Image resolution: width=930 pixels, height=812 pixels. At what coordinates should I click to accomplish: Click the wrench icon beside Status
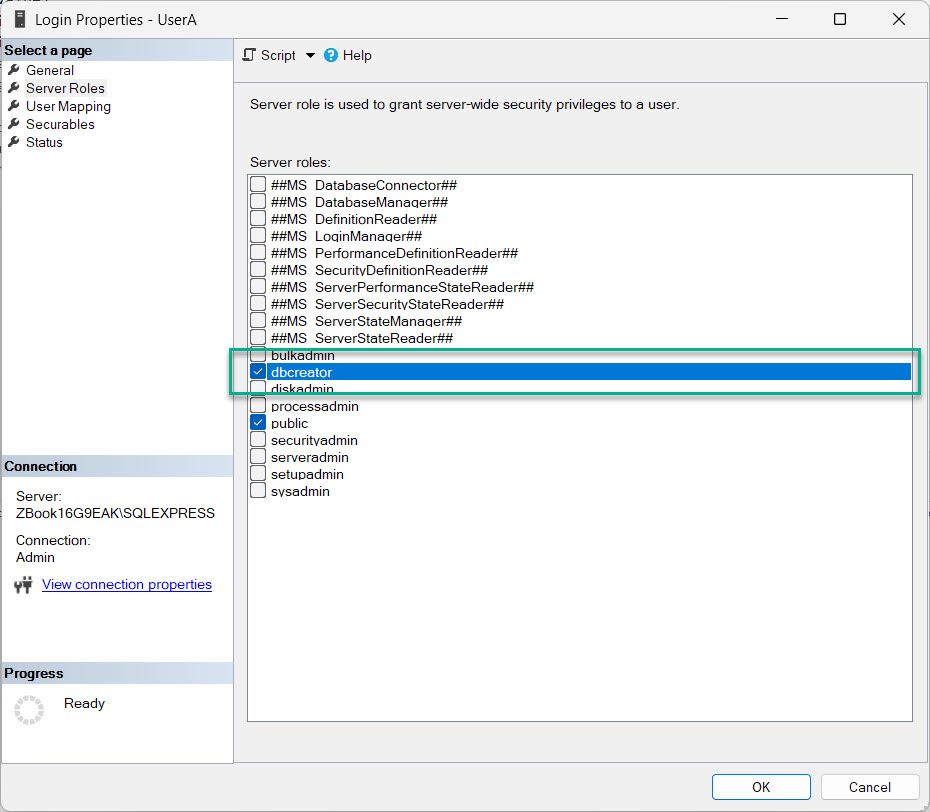click(x=14, y=142)
